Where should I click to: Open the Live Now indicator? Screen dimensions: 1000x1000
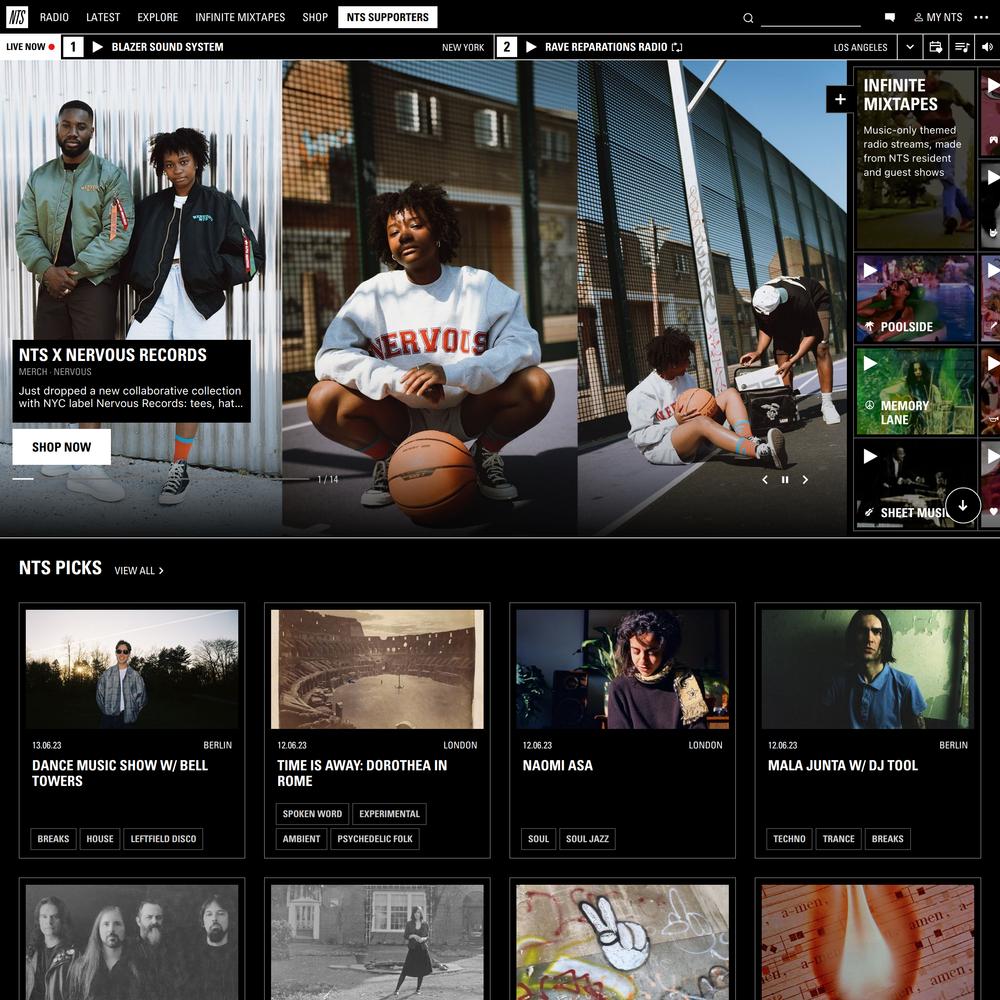pos(30,47)
